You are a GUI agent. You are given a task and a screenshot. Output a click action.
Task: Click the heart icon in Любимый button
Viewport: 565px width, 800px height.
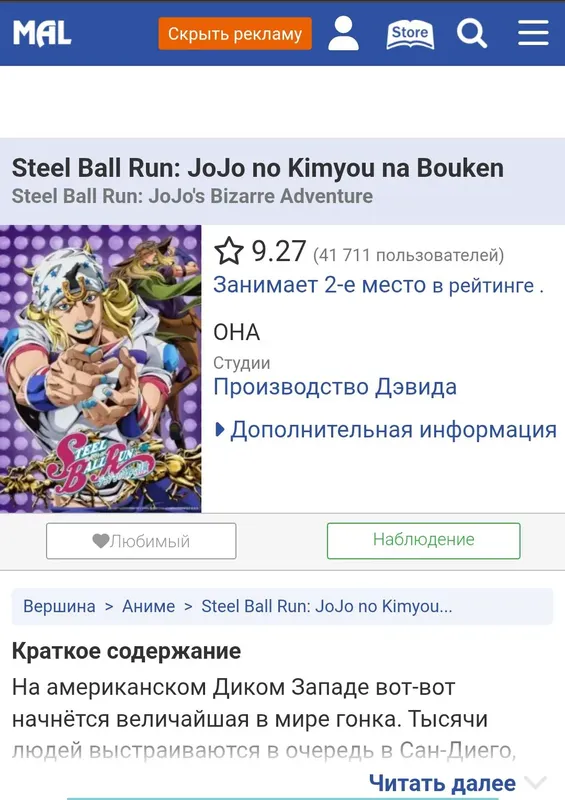(101, 540)
